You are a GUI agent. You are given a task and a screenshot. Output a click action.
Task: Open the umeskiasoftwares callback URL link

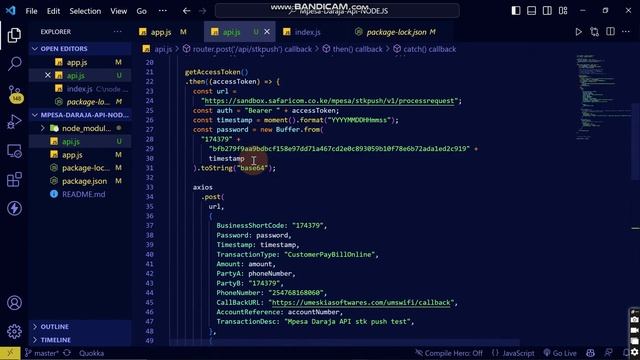tap(361, 302)
